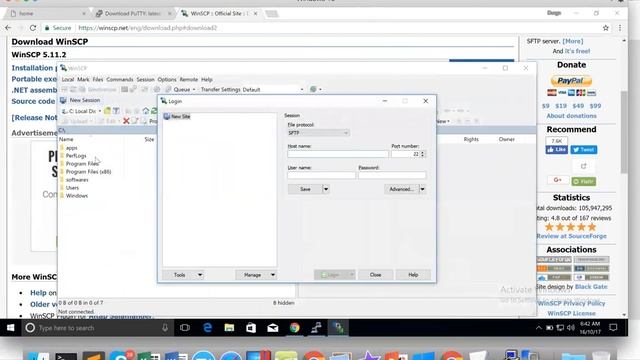Open the Windows Start menu
This screenshot has width=640, height=360.
tap(11, 328)
